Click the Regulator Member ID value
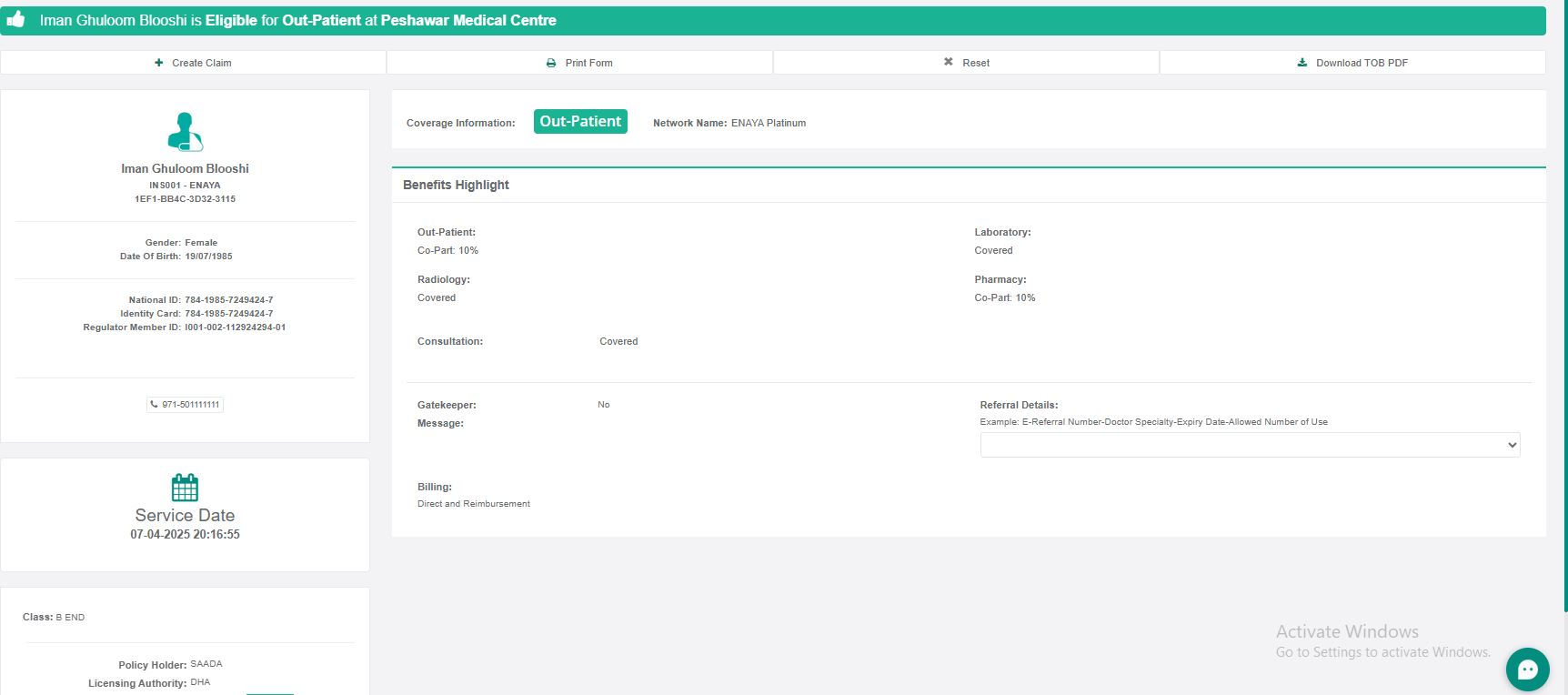 tap(235, 327)
